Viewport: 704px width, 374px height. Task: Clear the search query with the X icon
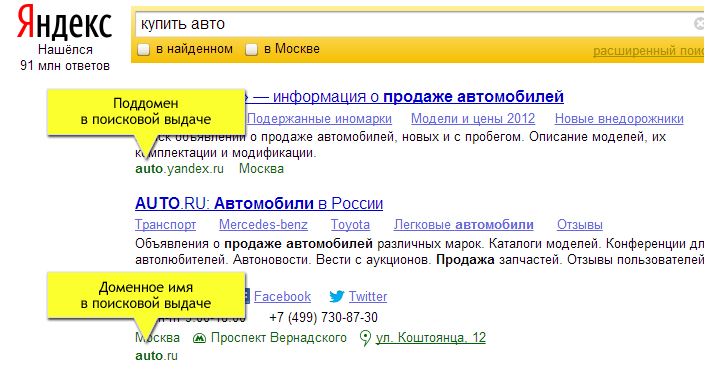click(x=699, y=23)
